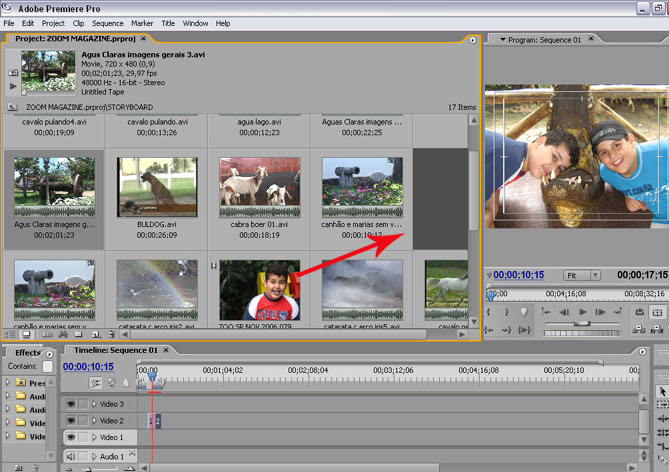669x472 pixels.
Task: Step forward one frame in Program monitor
Action: (601, 312)
